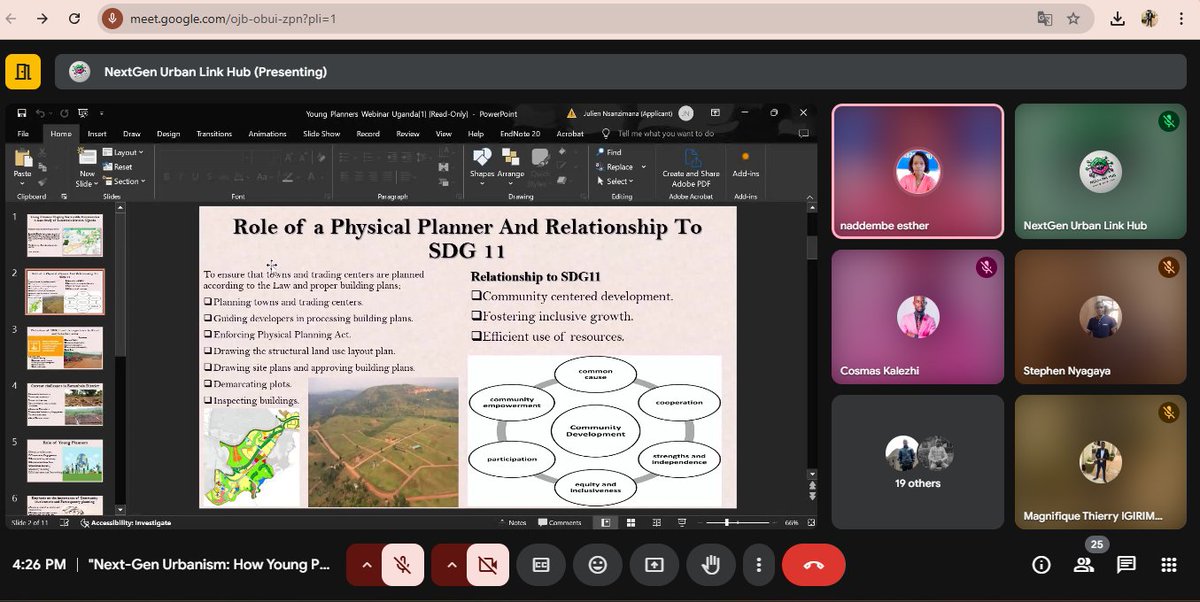Open the EndNote 20 ribbon tab
The width and height of the screenshot is (1200, 602).
(x=520, y=133)
